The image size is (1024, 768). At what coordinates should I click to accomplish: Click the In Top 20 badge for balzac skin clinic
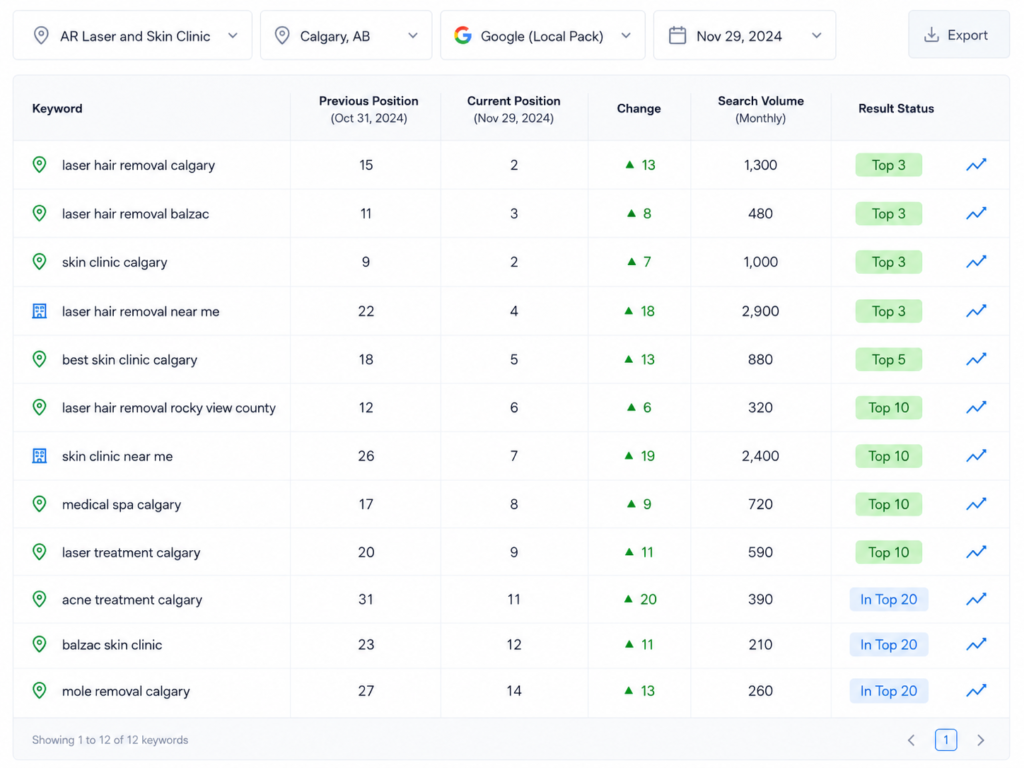[888, 645]
